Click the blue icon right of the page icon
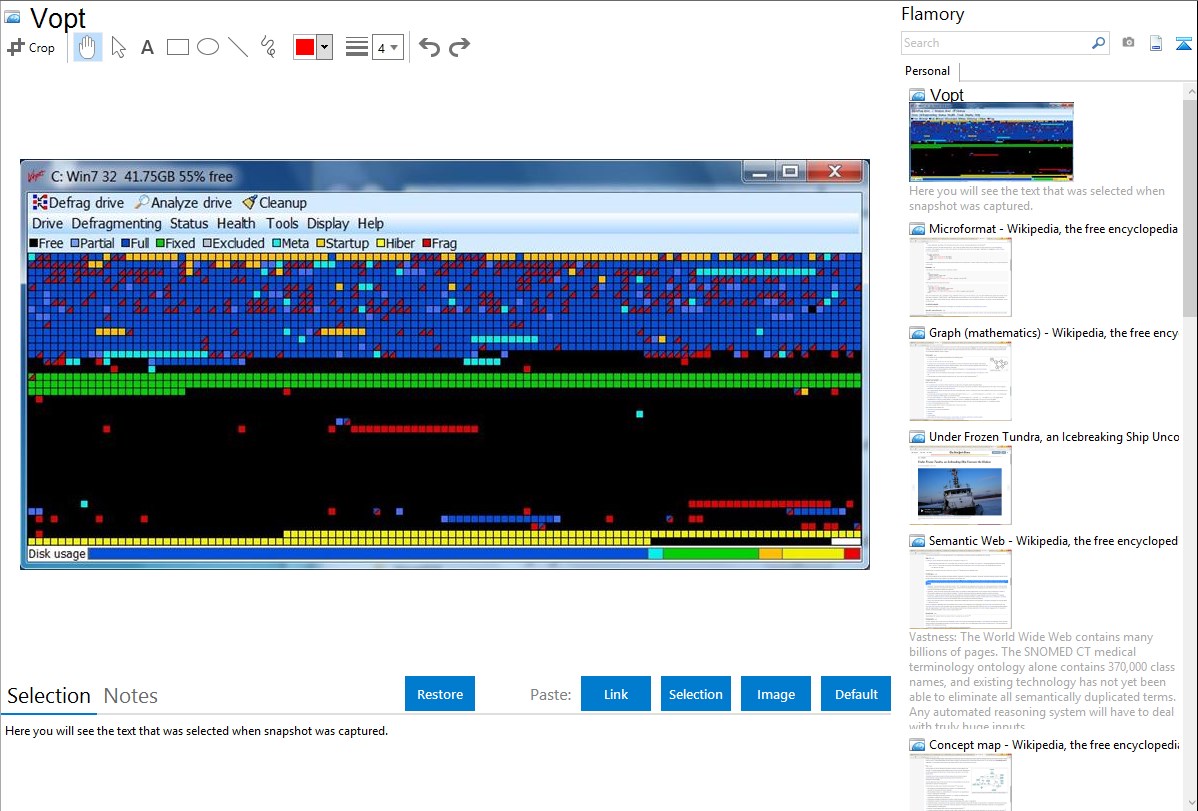The width and height of the screenshot is (1198, 811). (x=1183, y=43)
